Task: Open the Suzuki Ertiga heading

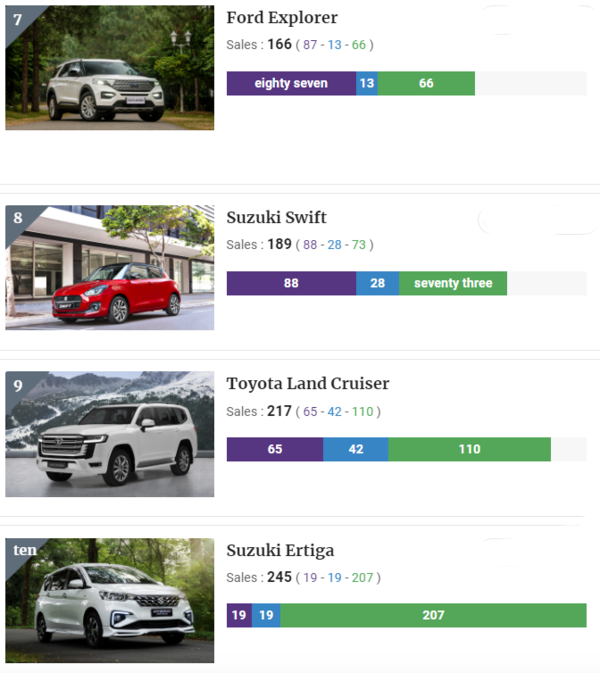Action: click(280, 550)
